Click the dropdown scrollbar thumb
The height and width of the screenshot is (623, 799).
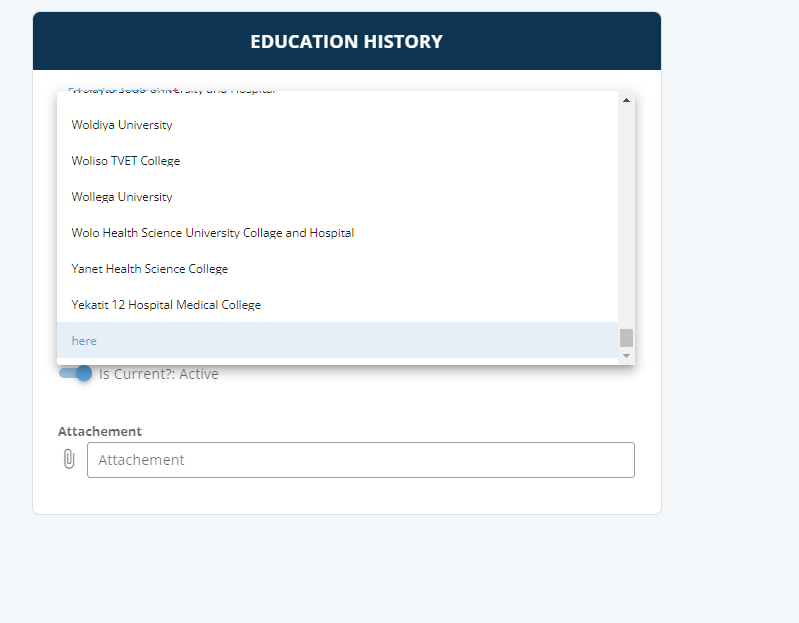tap(626, 338)
